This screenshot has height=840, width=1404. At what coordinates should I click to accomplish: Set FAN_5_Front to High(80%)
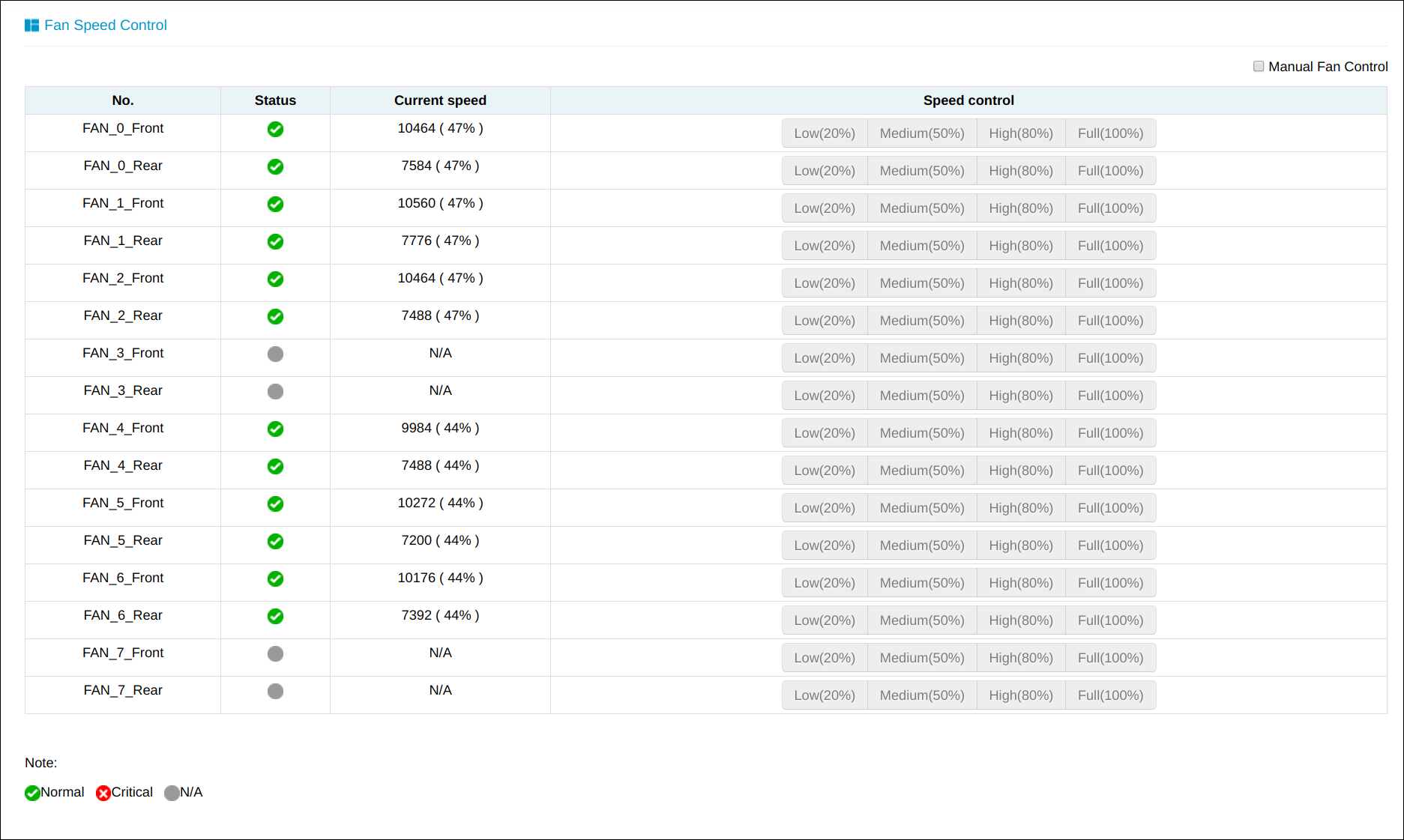coord(1021,508)
